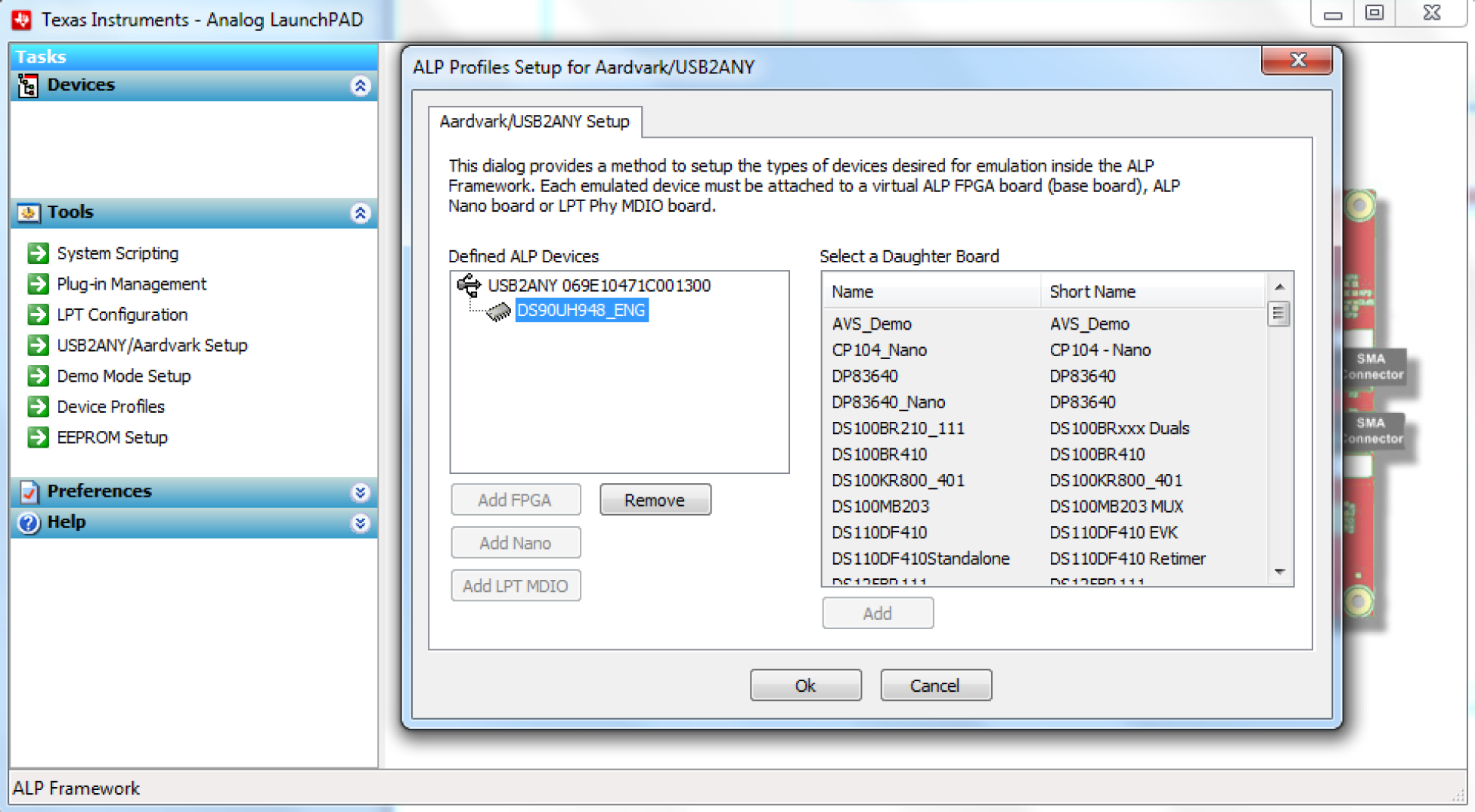Click the green arrow icon beside LPT Configuration
1475x812 pixels.
(x=38, y=315)
